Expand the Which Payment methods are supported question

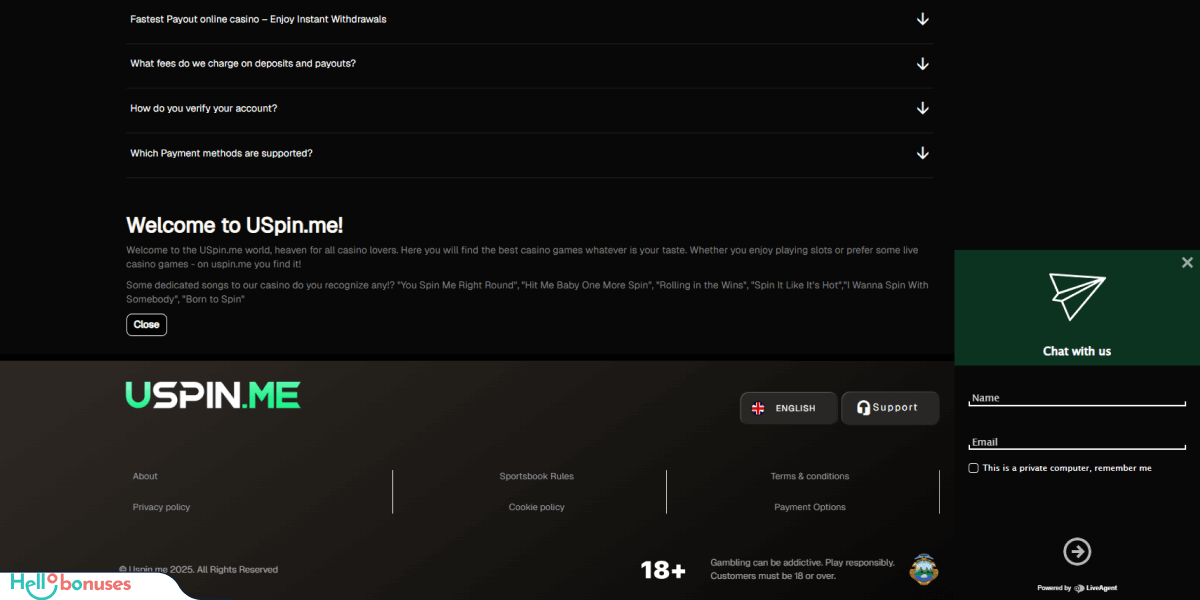click(530, 153)
